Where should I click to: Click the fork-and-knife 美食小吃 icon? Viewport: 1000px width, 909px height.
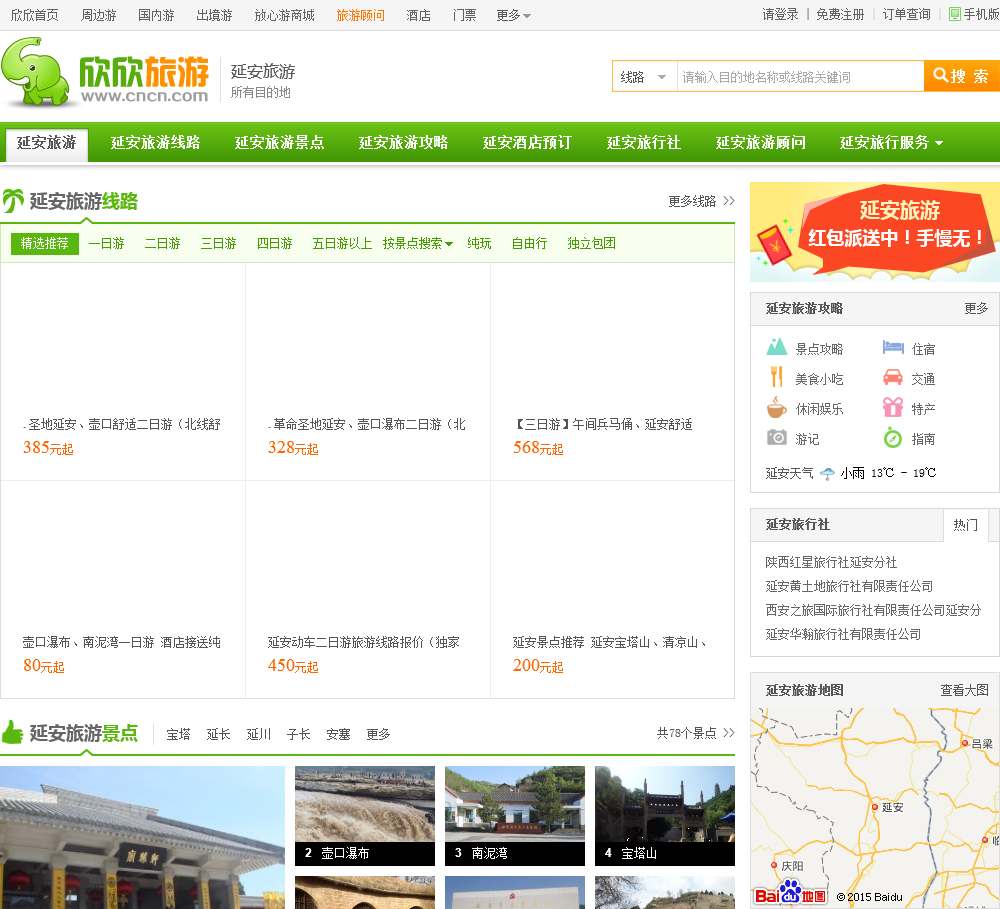click(777, 378)
